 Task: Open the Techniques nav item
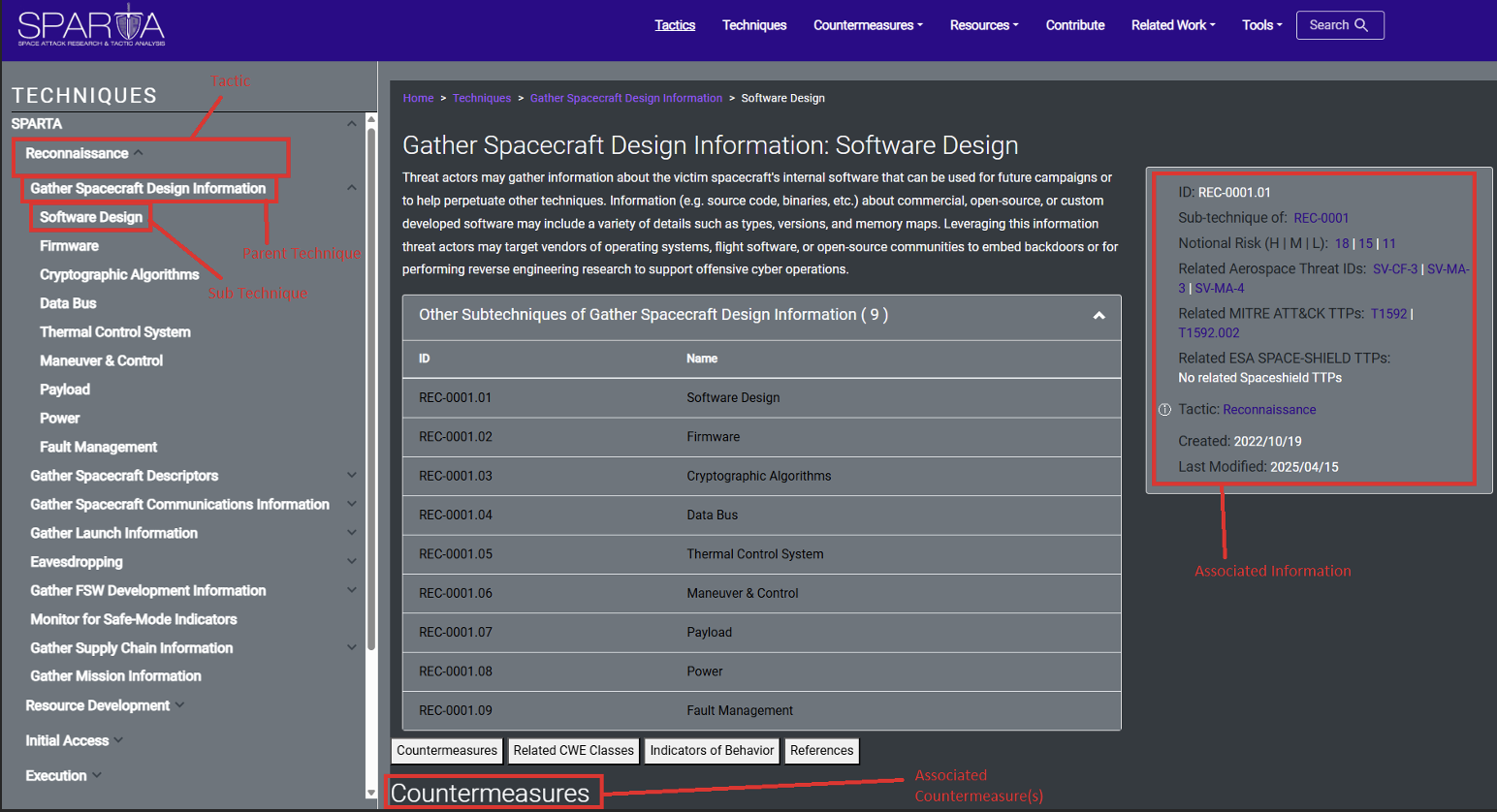(x=754, y=25)
